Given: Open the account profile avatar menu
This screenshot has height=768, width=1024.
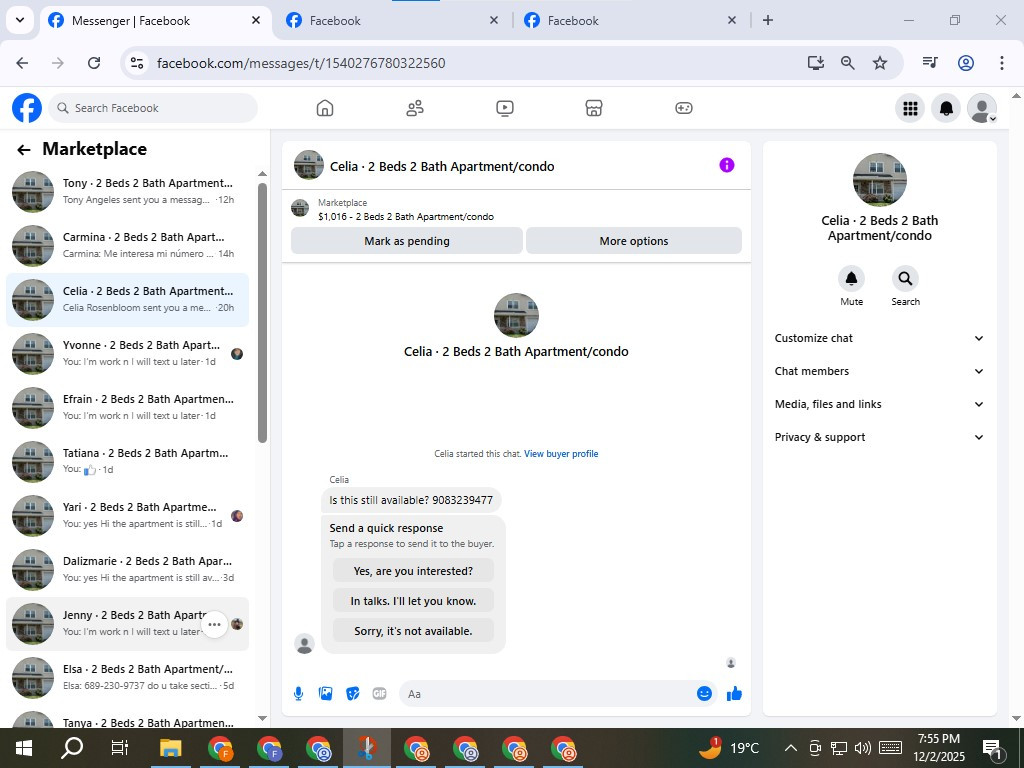Looking at the screenshot, I should 982,108.
